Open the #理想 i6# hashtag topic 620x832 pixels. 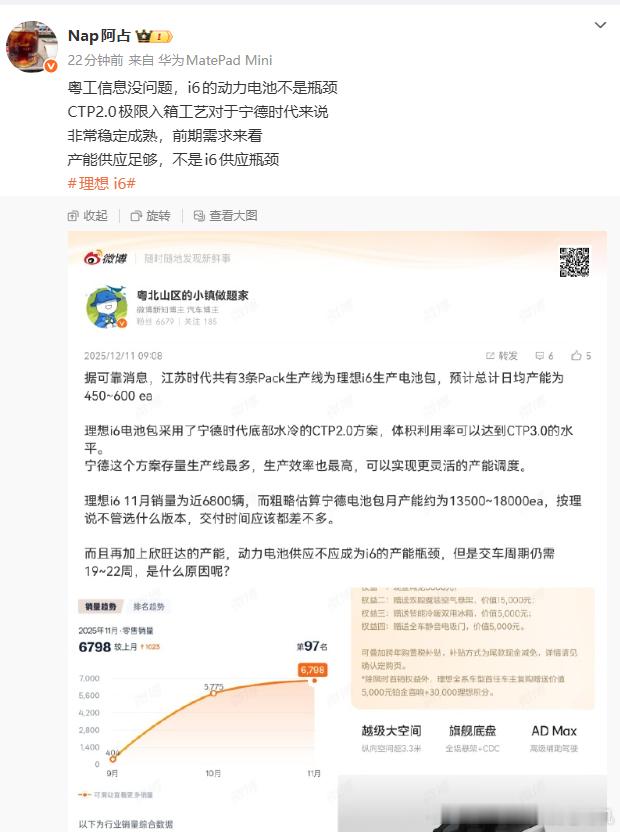coord(101,183)
